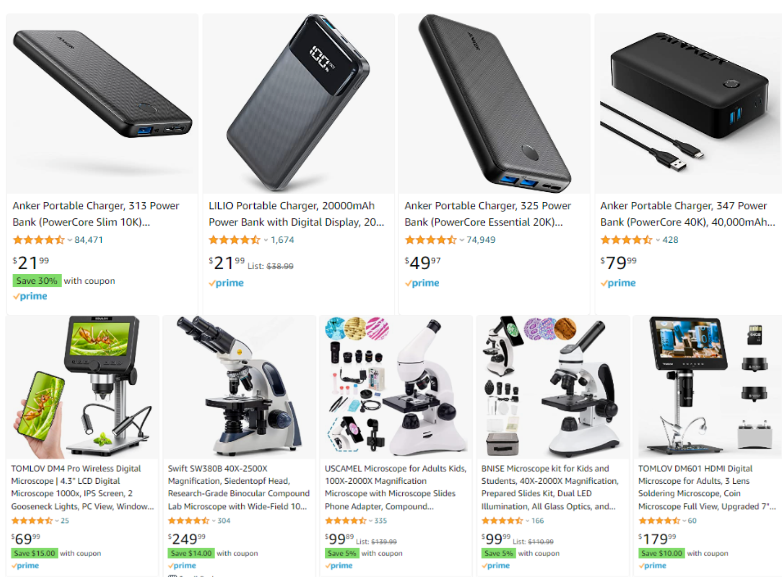Viewport: 783px width, 577px height.
Task: Click the $99.89 price of USCAMEL microscope
Action: click(x=339, y=539)
